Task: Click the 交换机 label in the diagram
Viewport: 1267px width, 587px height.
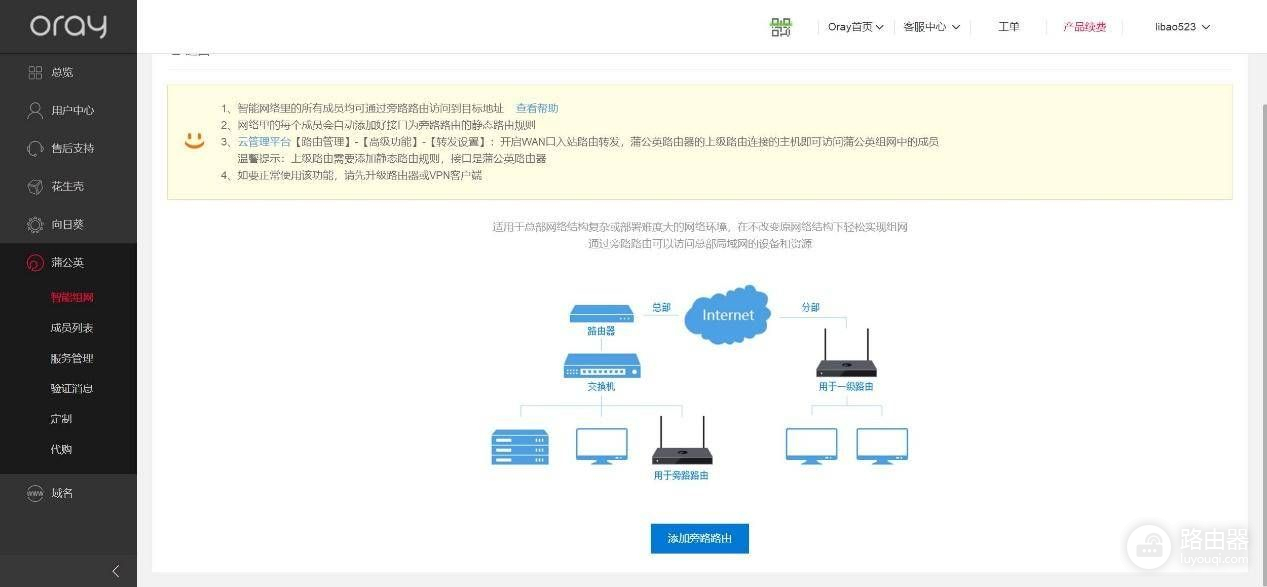Action: (x=601, y=386)
